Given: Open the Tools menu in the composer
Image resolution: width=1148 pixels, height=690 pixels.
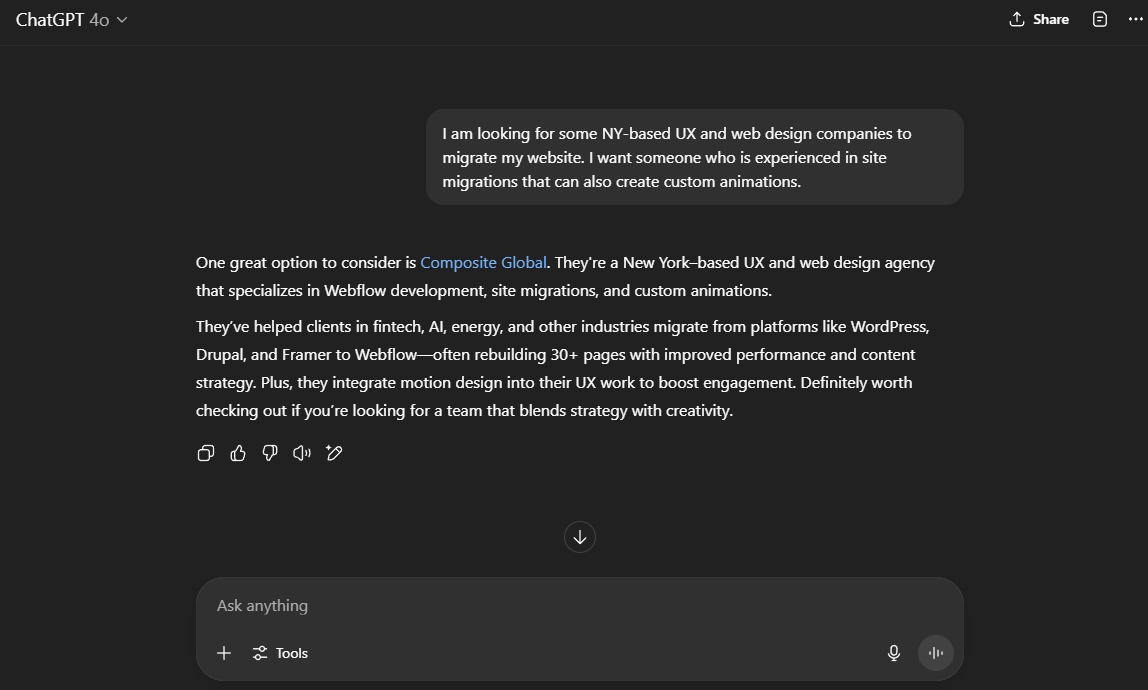Looking at the screenshot, I should pyautogui.click(x=280, y=653).
